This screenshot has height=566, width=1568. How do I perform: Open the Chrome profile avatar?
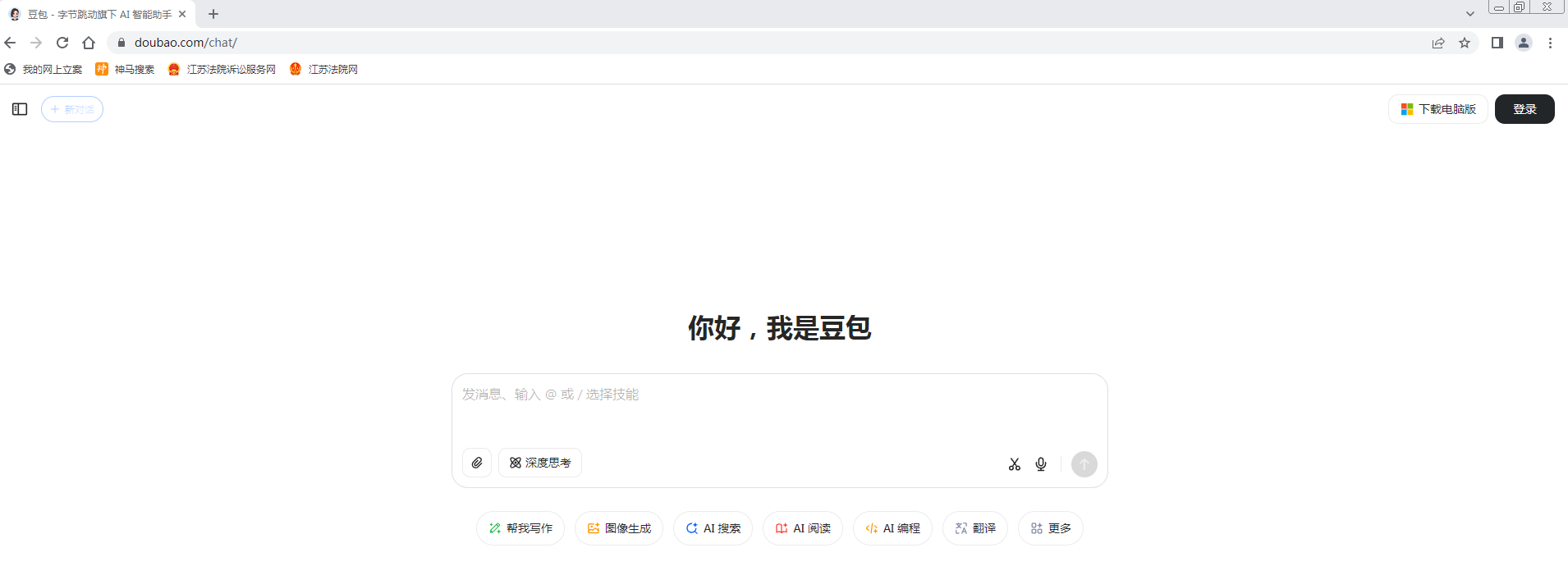tap(1524, 43)
